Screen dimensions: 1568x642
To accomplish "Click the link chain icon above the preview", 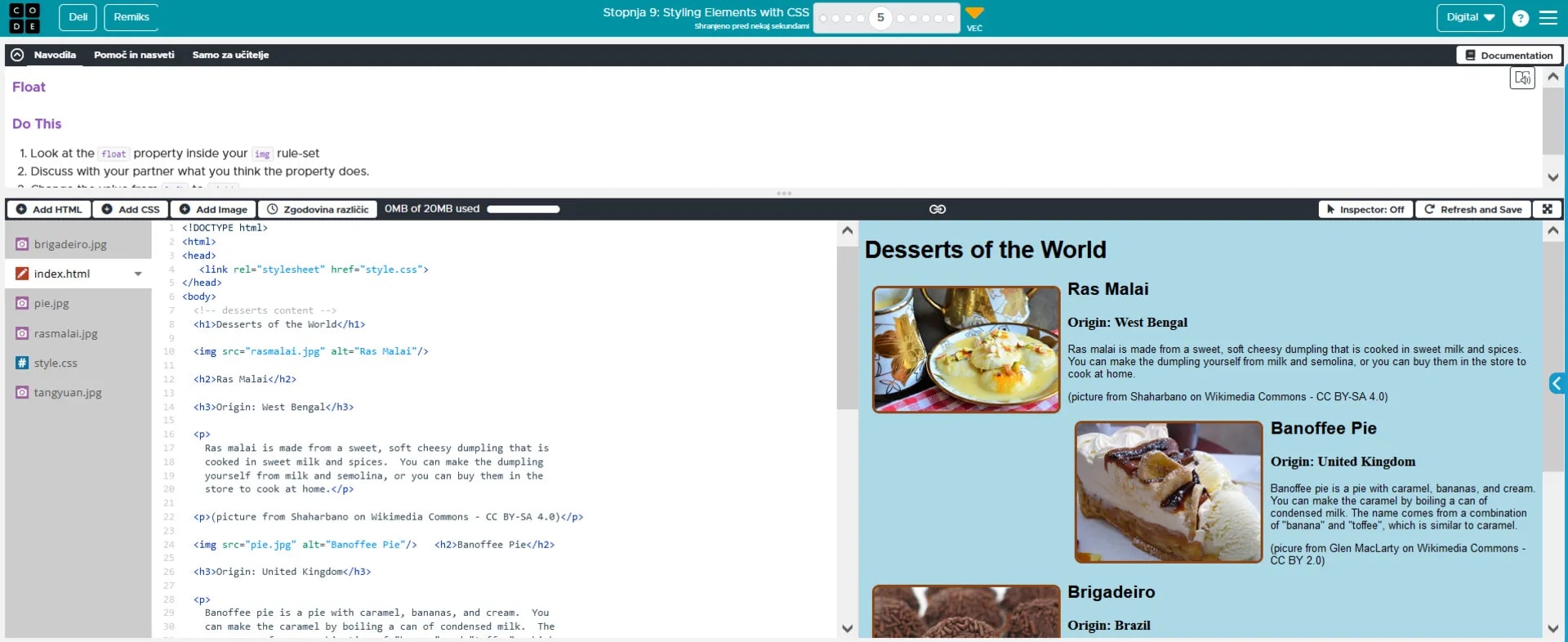I will tap(937, 209).
